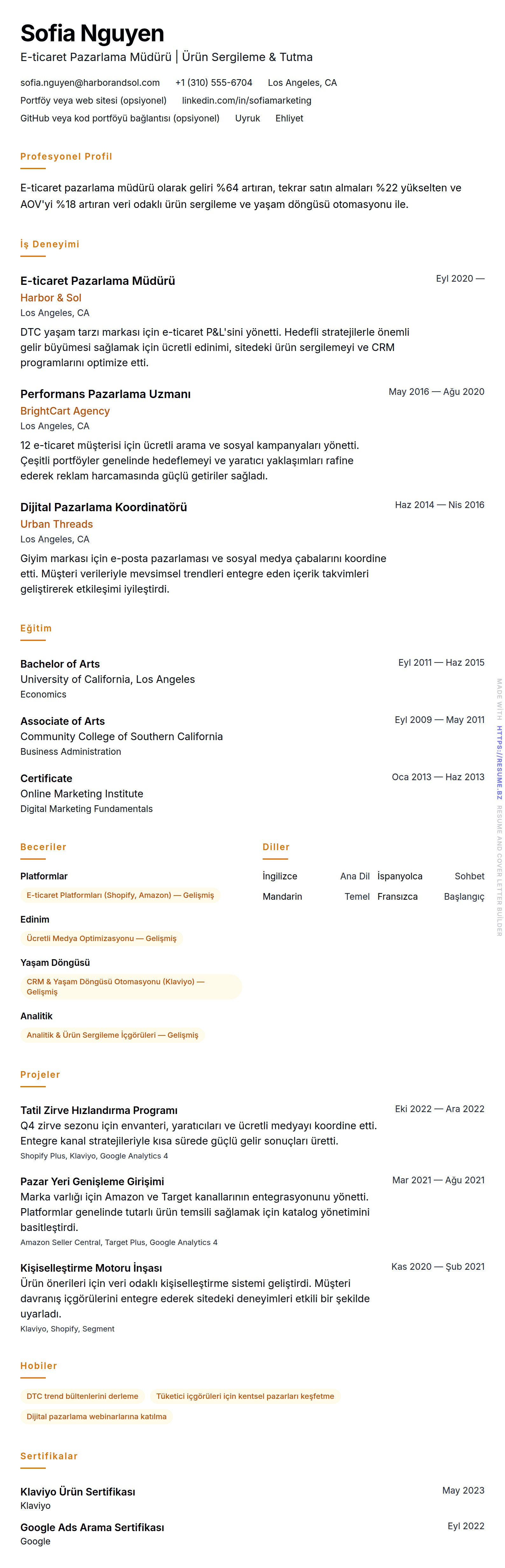Click the GitHub veya kod portföyü text
This screenshot has height=1568, width=505.
coord(119,118)
